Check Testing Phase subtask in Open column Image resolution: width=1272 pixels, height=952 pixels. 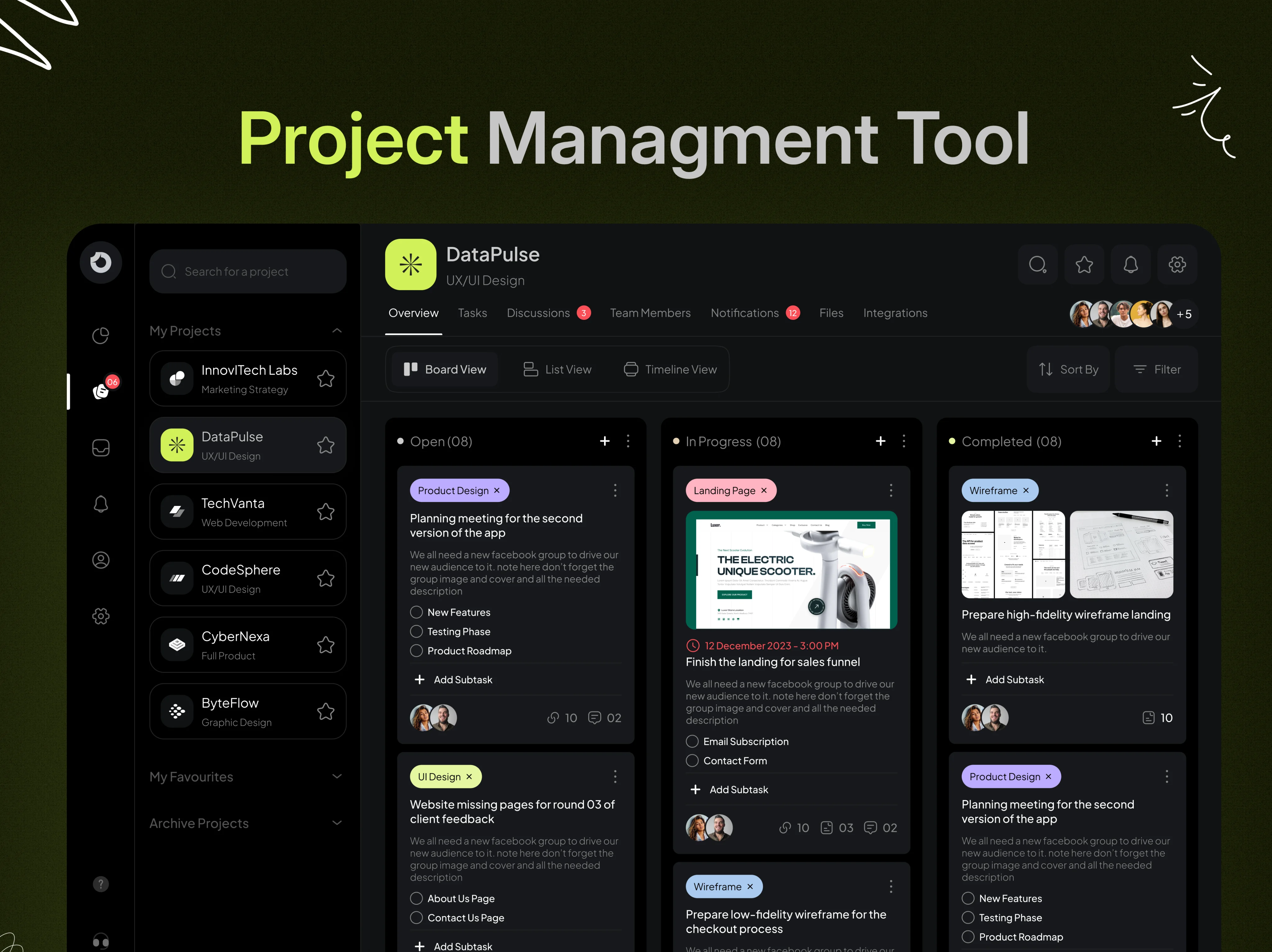pyautogui.click(x=416, y=631)
